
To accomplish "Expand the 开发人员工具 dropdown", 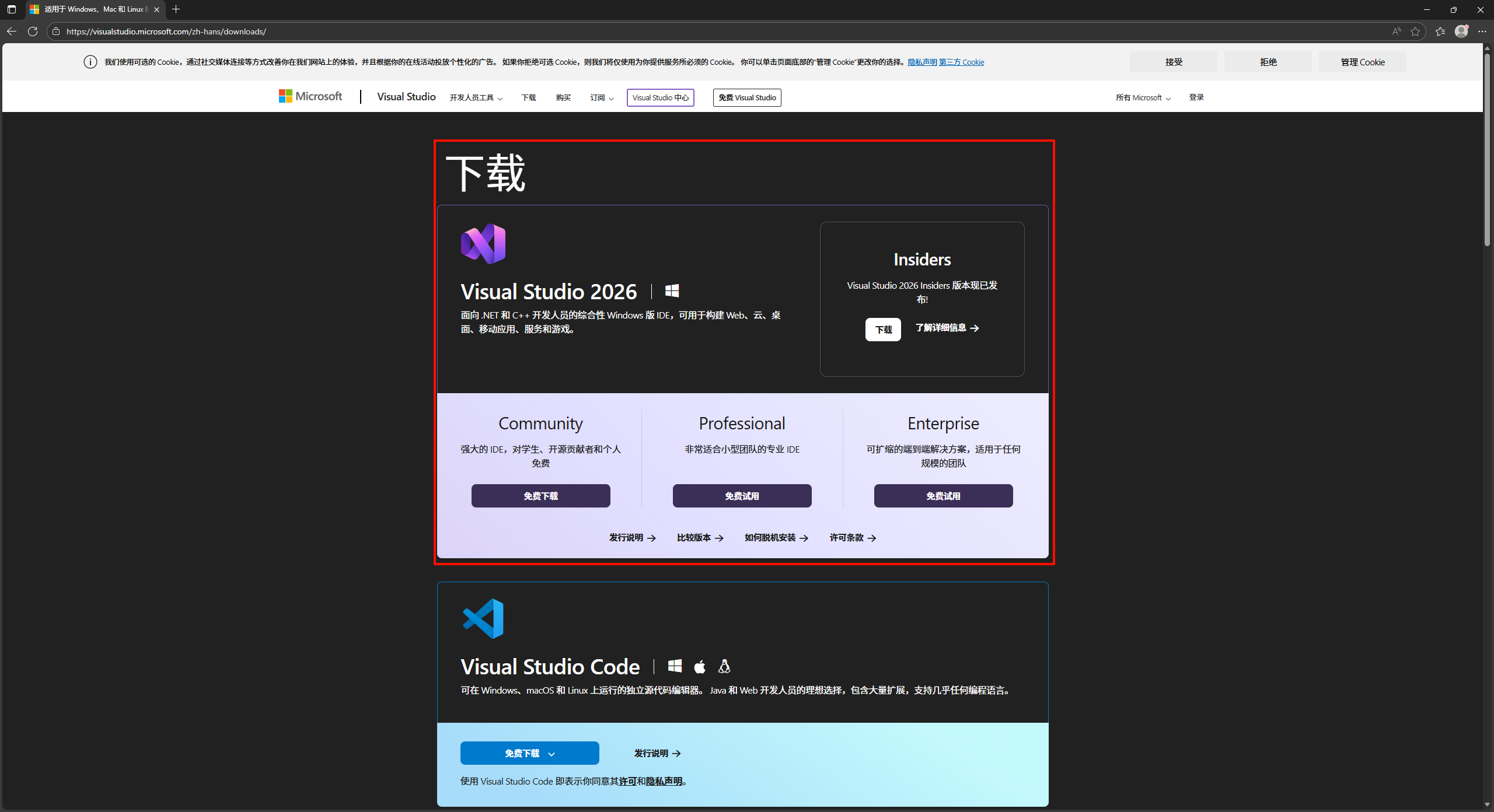I will coord(476,97).
